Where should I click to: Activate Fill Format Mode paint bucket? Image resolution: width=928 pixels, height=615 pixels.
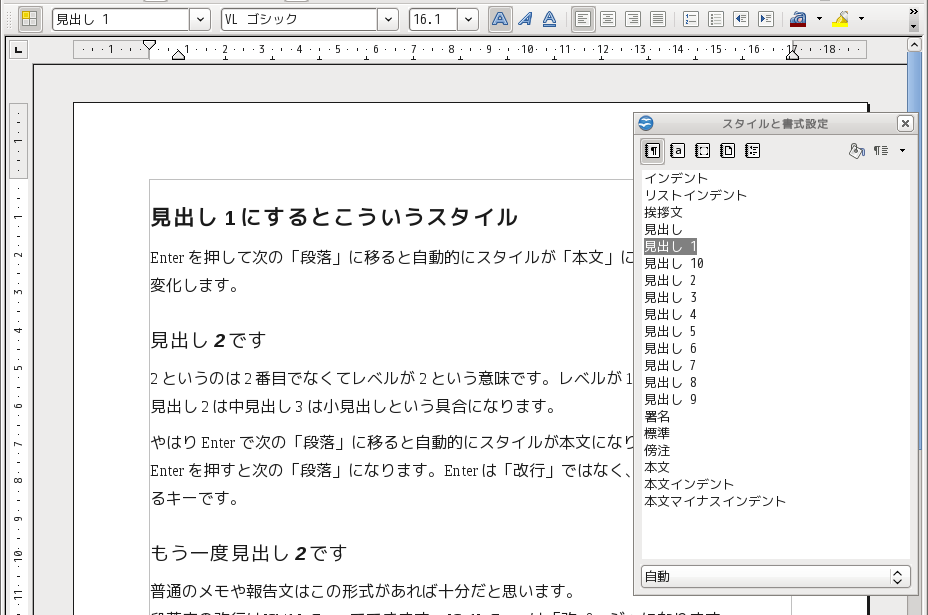click(856, 151)
